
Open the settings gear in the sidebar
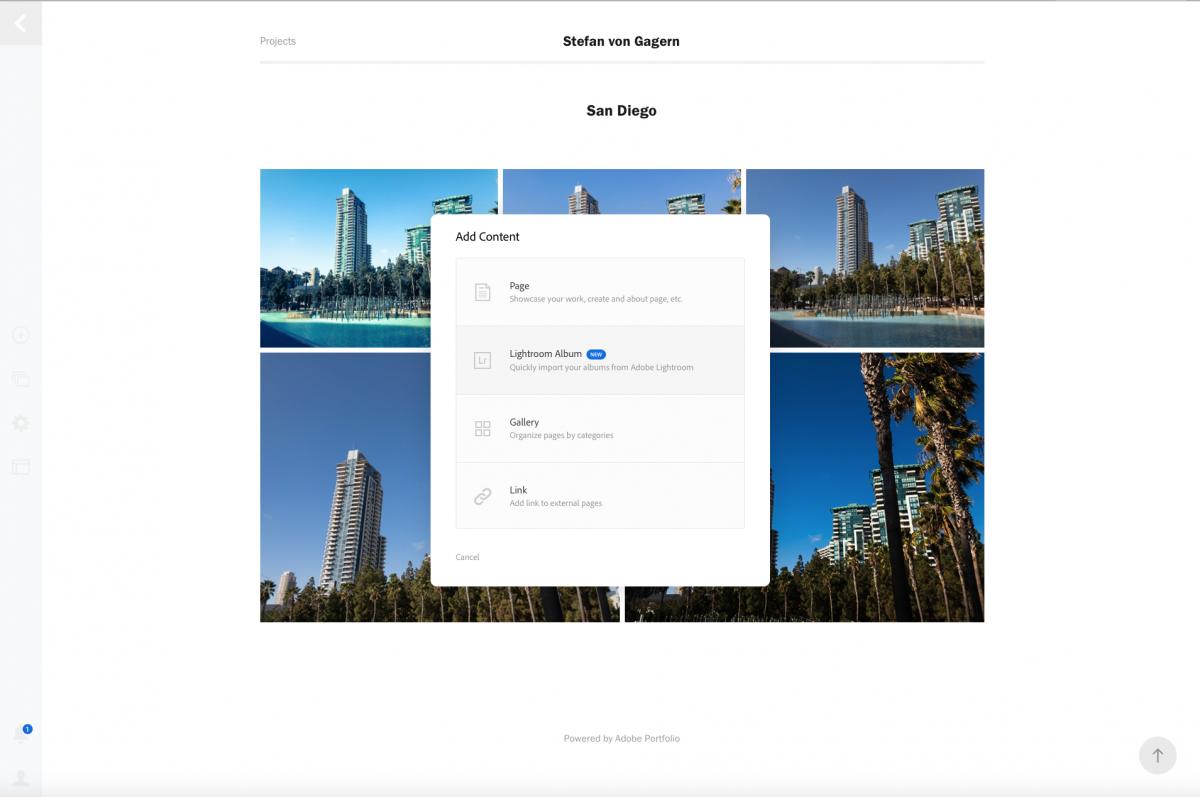[20, 423]
